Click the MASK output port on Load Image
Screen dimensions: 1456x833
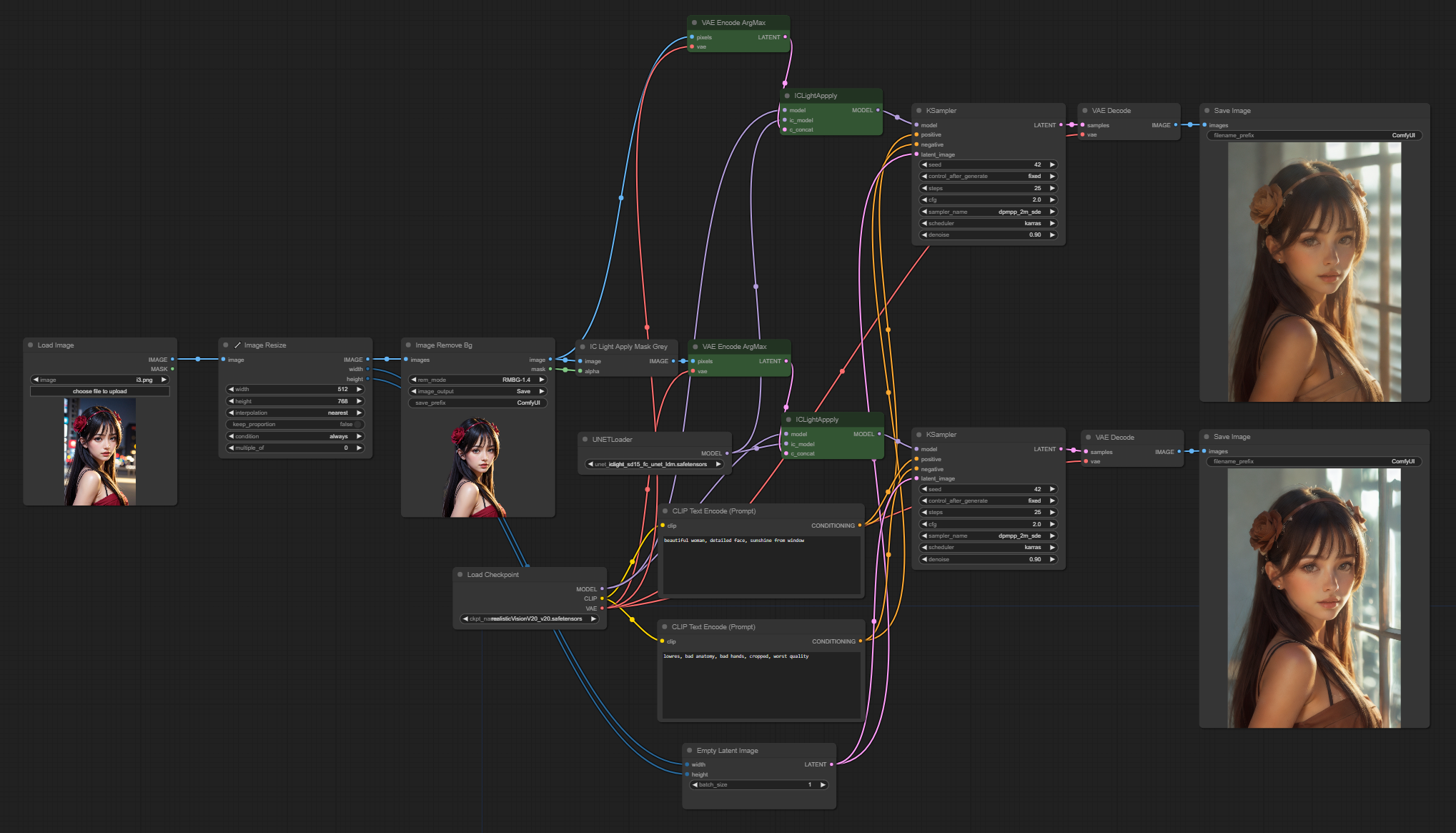[x=172, y=369]
